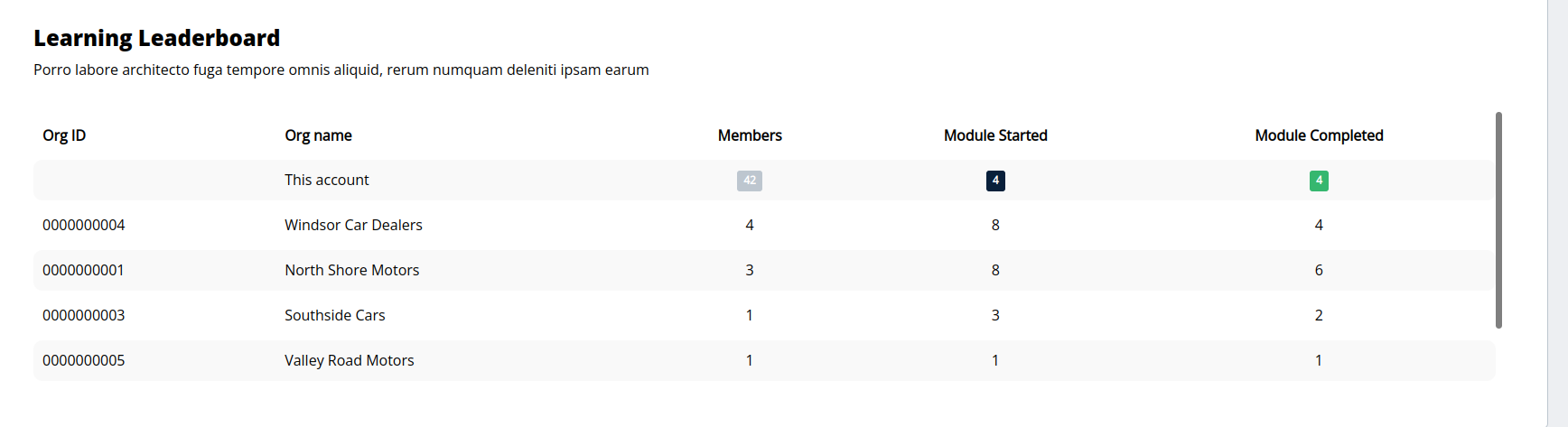Open North Shore Motors row
Viewport: 1568px width, 427px height.
pyautogui.click(x=764, y=270)
